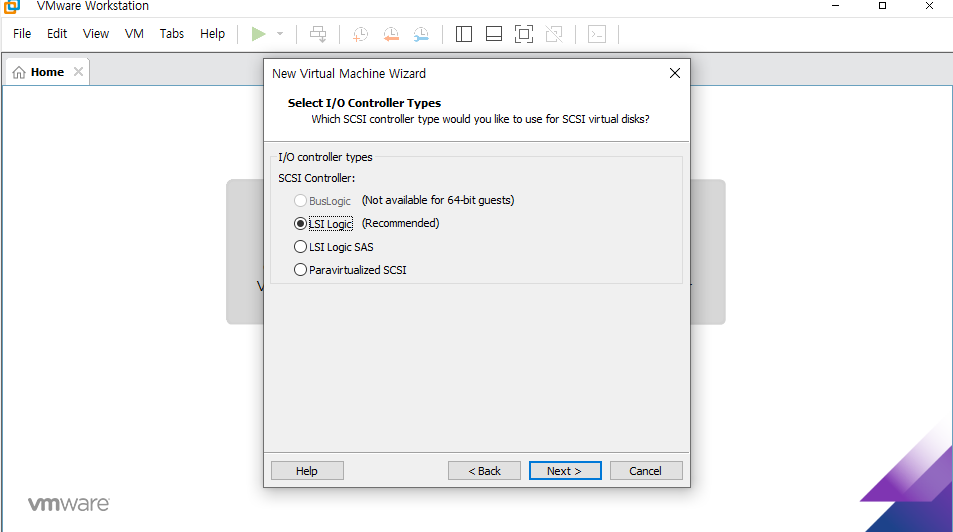Click the 'I/O controller types' group label

(325, 157)
